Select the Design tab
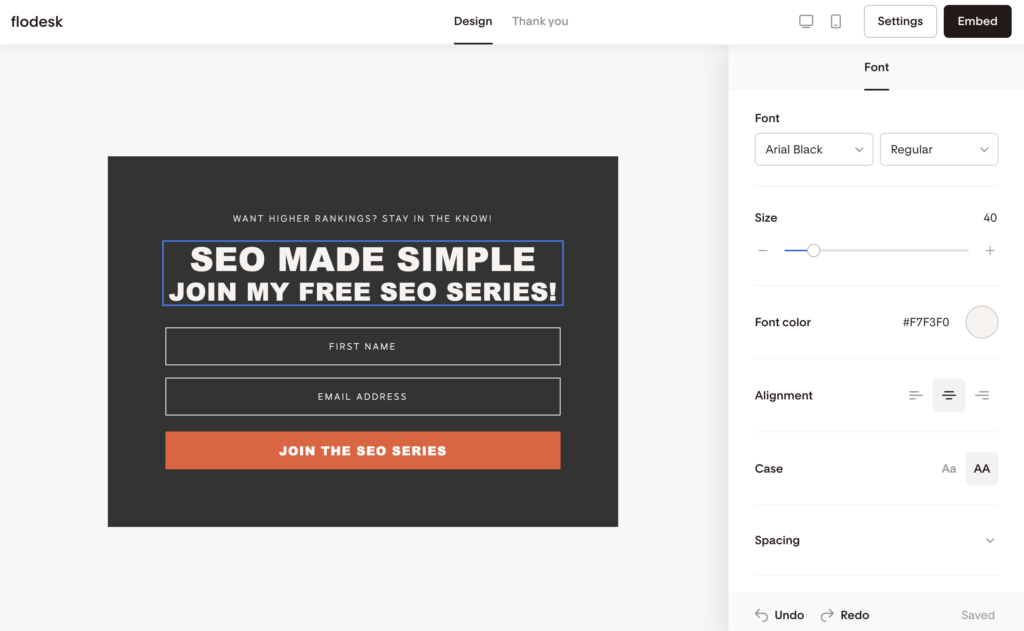This screenshot has height=631, width=1024. click(x=473, y=22)
